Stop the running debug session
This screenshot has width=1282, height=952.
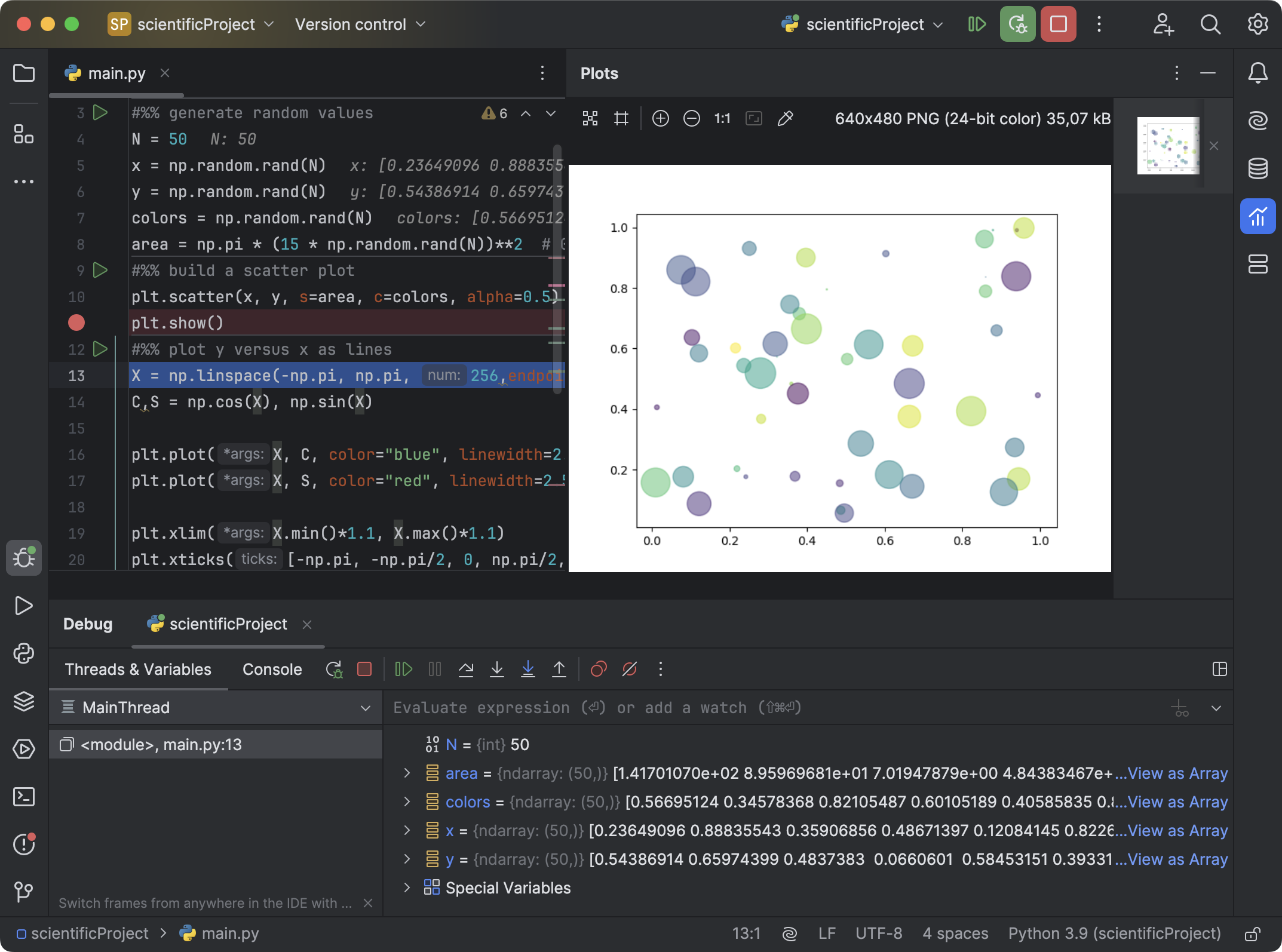point(365,669)
